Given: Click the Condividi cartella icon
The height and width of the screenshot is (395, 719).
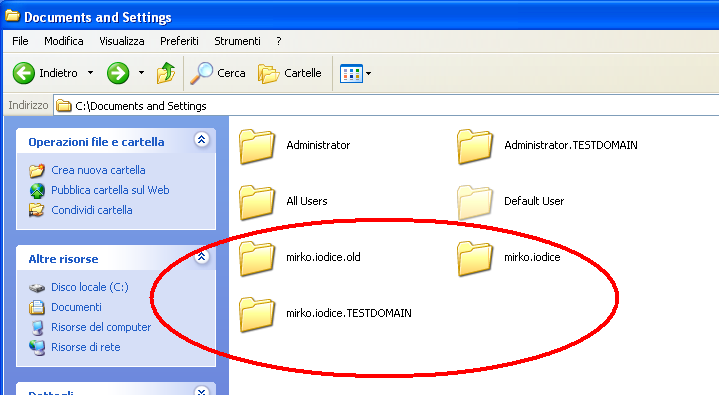Looking at the screenshot, I should [x=37, y=210].
